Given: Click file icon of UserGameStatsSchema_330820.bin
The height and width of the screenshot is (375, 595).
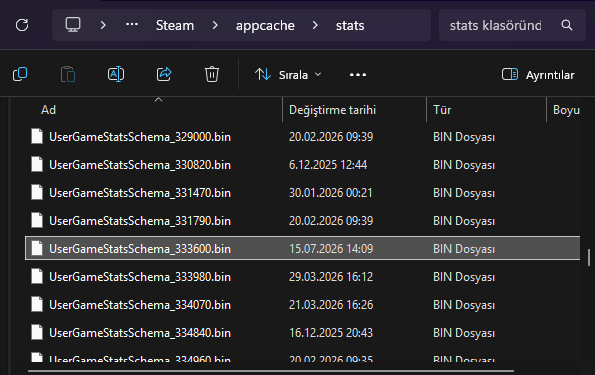Looking at the screenshot, I should (x=37, y=164).
